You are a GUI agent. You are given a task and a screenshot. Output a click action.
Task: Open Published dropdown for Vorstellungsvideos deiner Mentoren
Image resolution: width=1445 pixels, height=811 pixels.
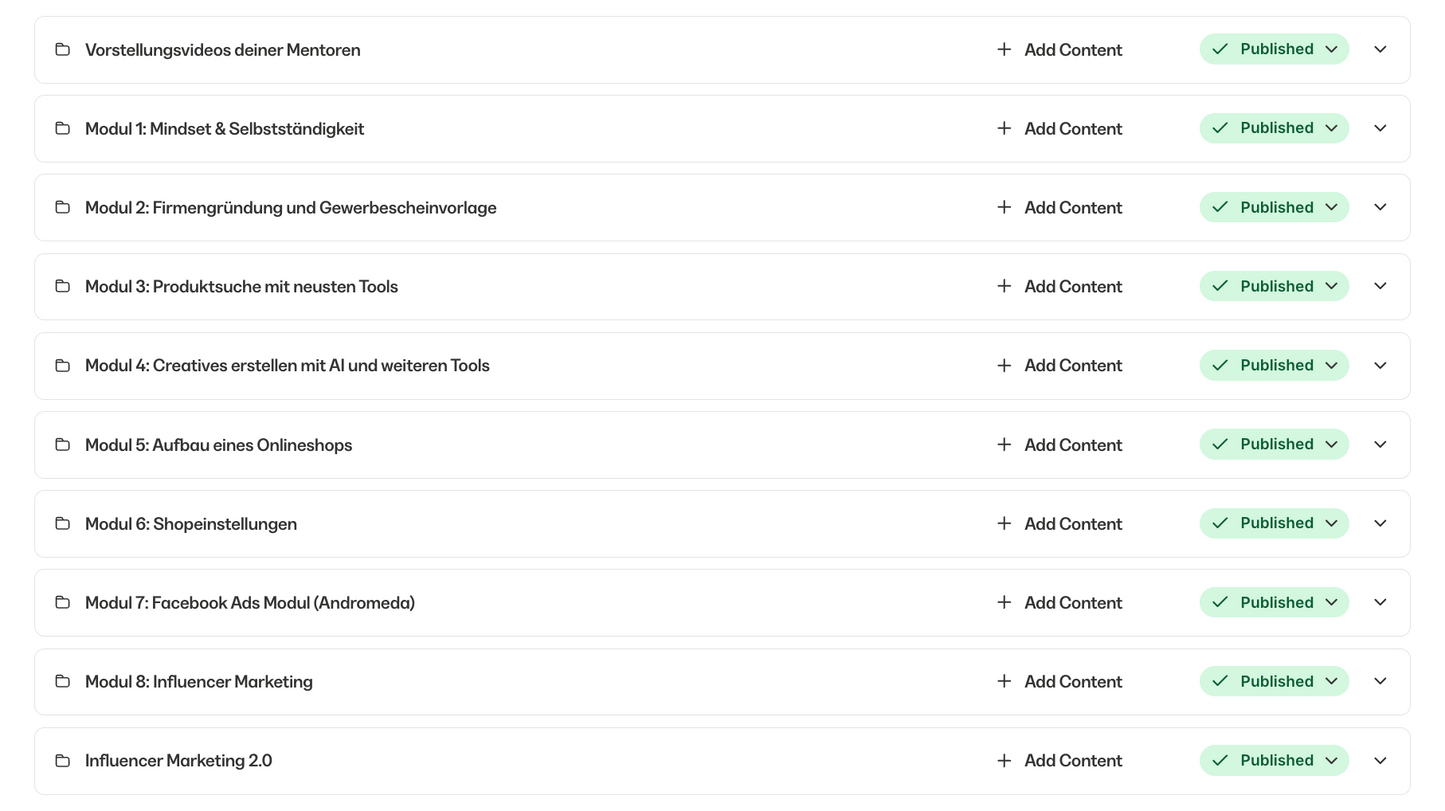[x=1274, y=49]
